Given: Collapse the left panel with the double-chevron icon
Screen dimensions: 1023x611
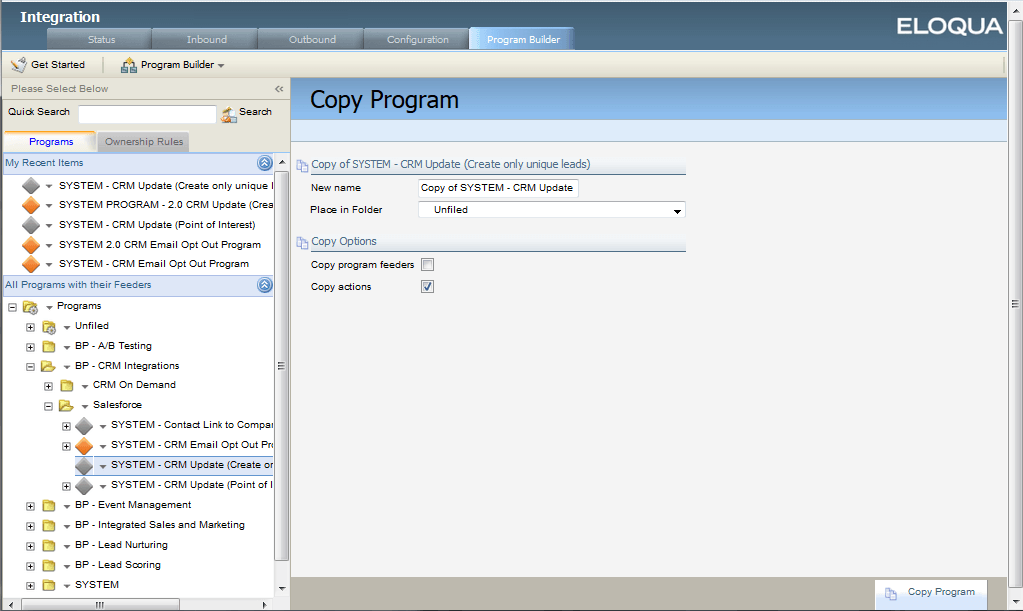Looking at the screenshot, I should [x=279, y=87].
